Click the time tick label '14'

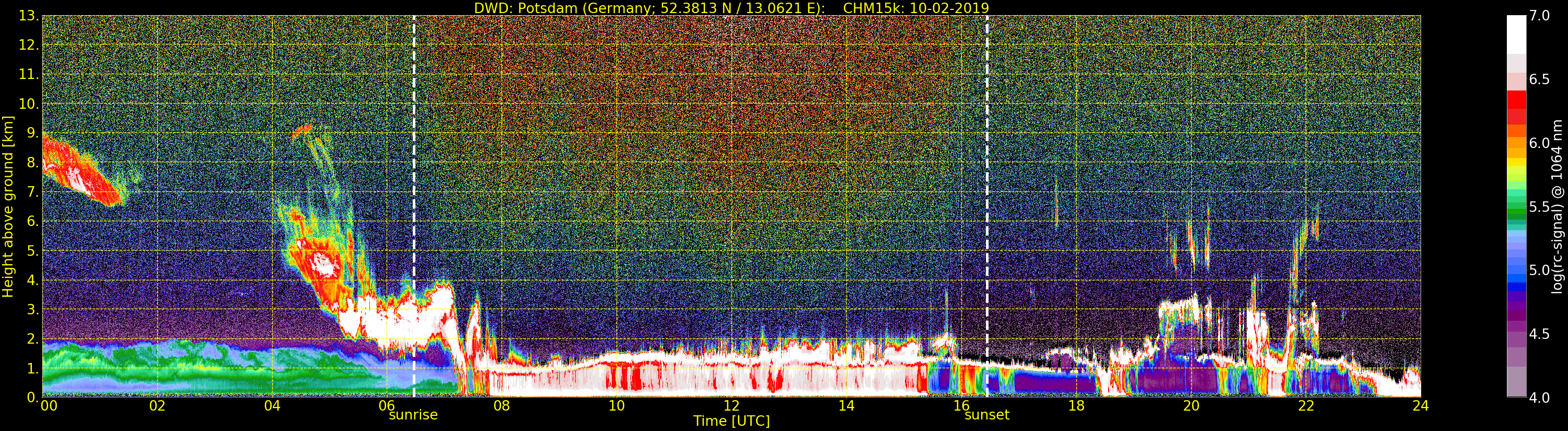[x=846, y=405]
